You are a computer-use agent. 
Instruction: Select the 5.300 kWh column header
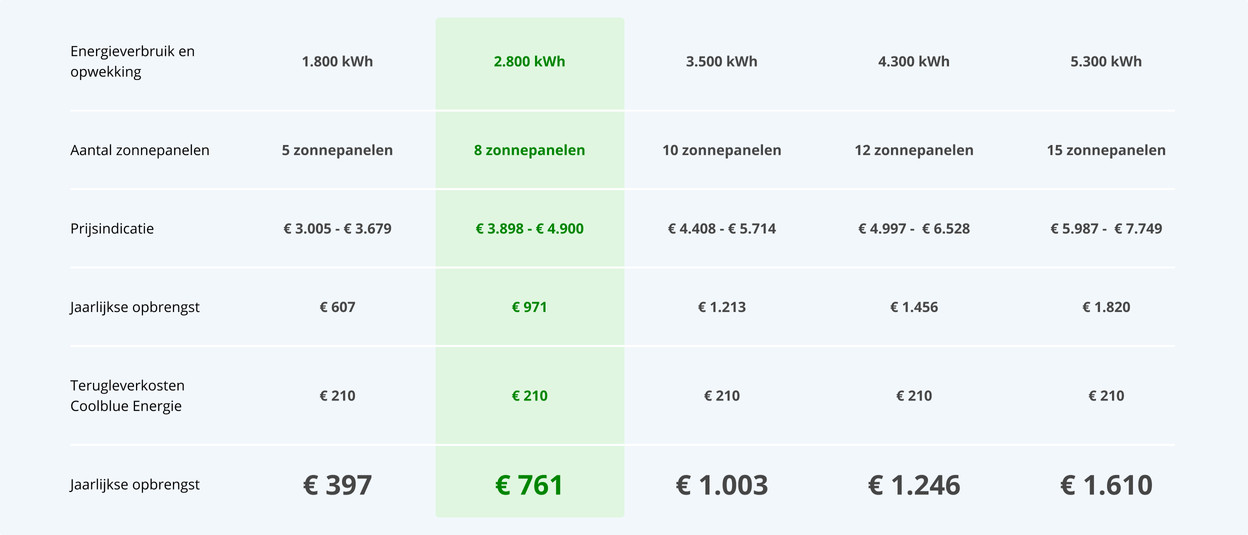[x=1105, y=61]
